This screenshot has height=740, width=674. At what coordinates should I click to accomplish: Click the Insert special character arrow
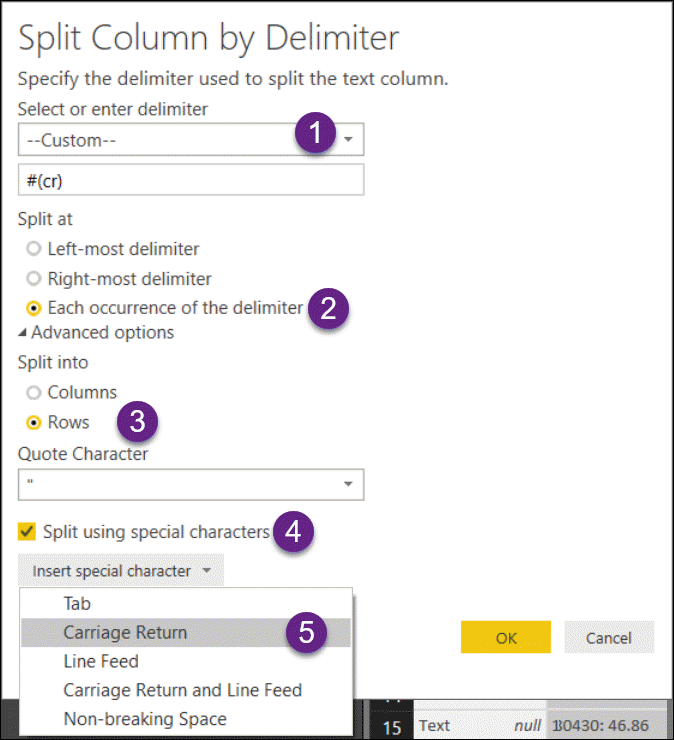tap(206, 570)
